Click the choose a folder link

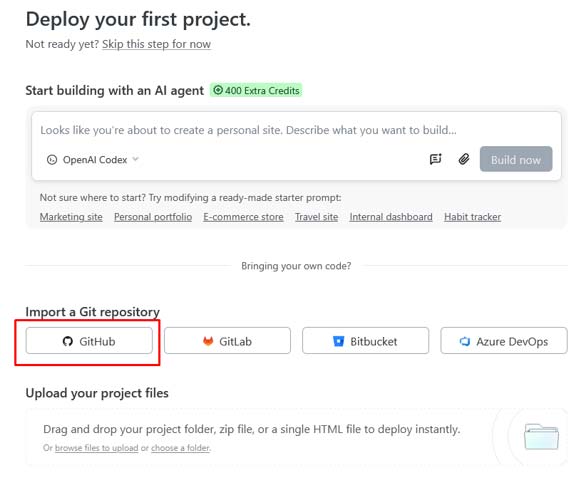click(x=180, y=448)
